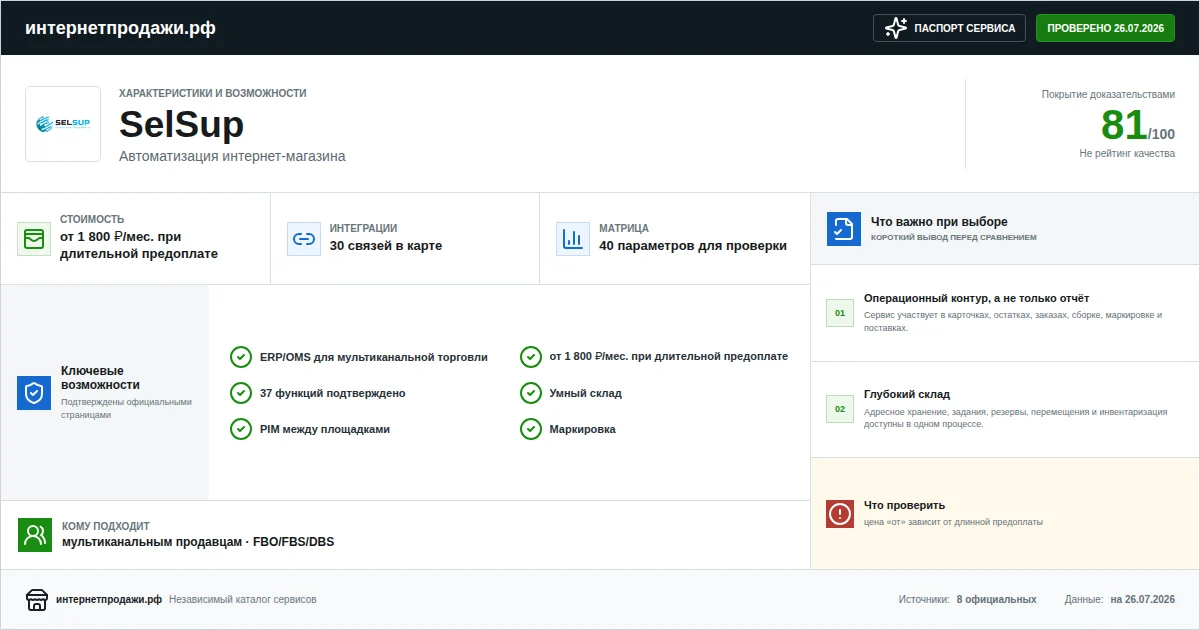Image resolution: width=1200 pixels, height=630 pixels.
Task: Click the Матрица bar chart icon
Action: click(x=573, y=239)
